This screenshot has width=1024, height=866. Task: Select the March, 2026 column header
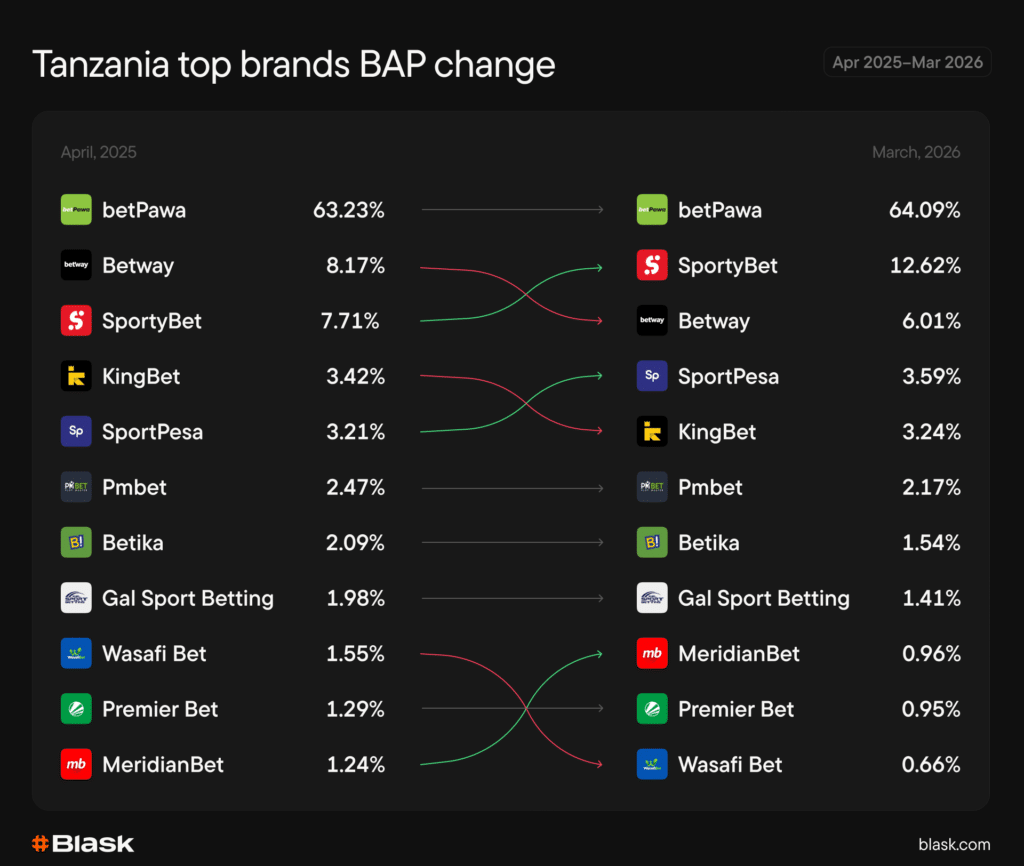click(915, 153)
